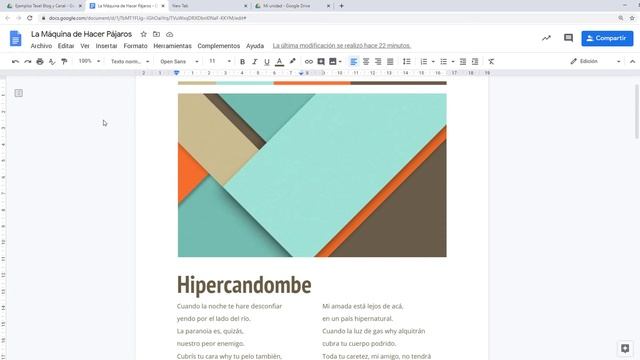Open the highlight color marker

[x=292, y=62]
